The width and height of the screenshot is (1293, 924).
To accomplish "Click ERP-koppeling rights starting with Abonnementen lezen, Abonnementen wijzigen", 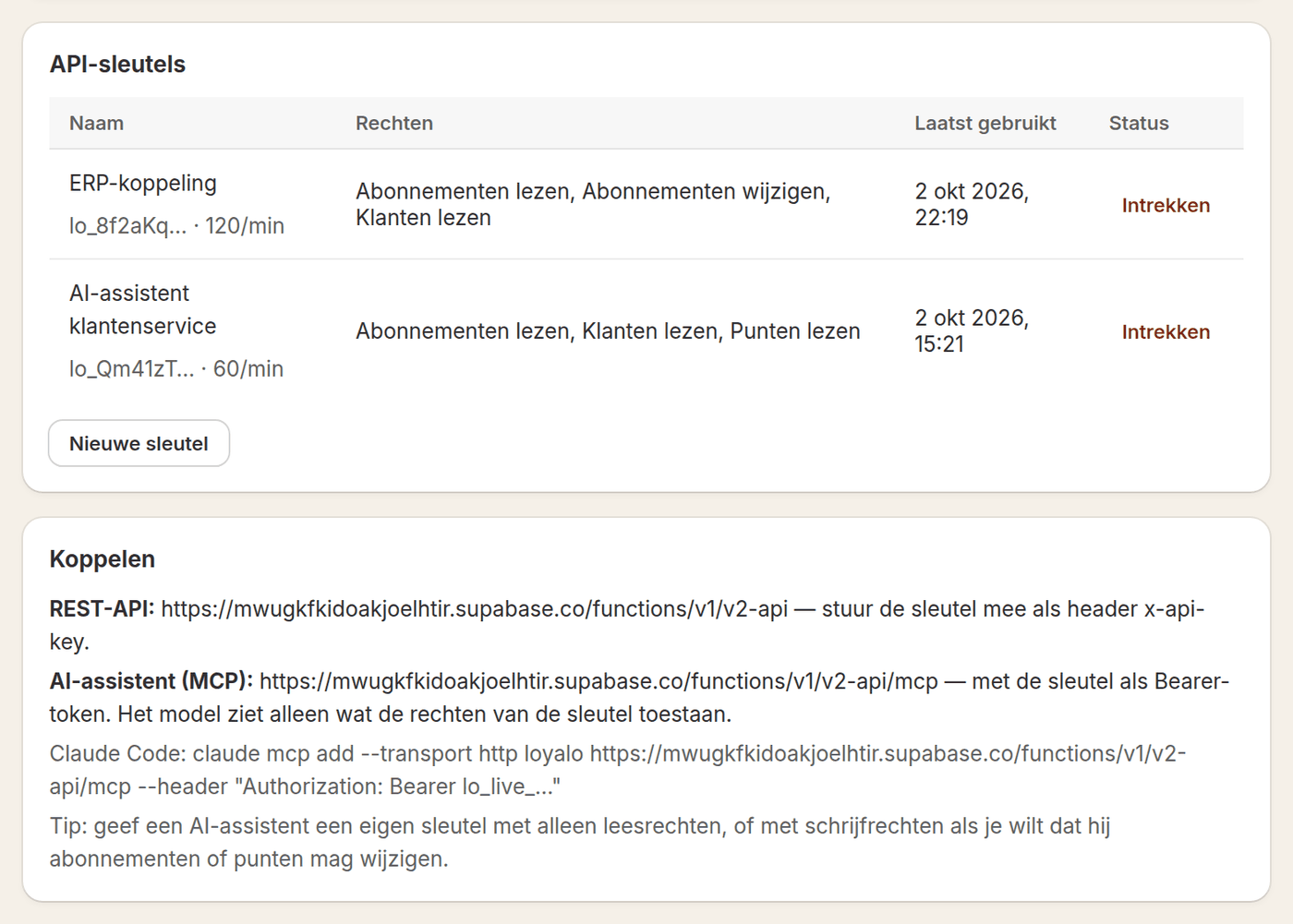I will tap(593, 204).
